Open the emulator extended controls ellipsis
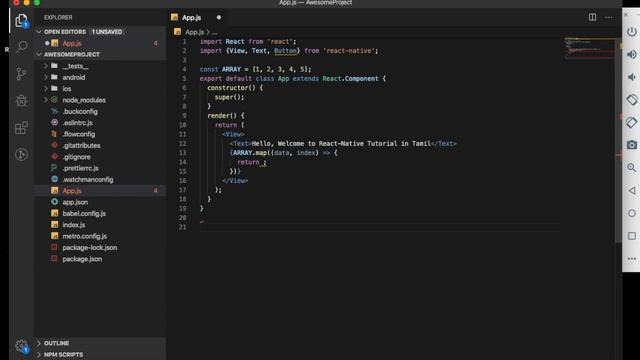 [x=631, y=259]
